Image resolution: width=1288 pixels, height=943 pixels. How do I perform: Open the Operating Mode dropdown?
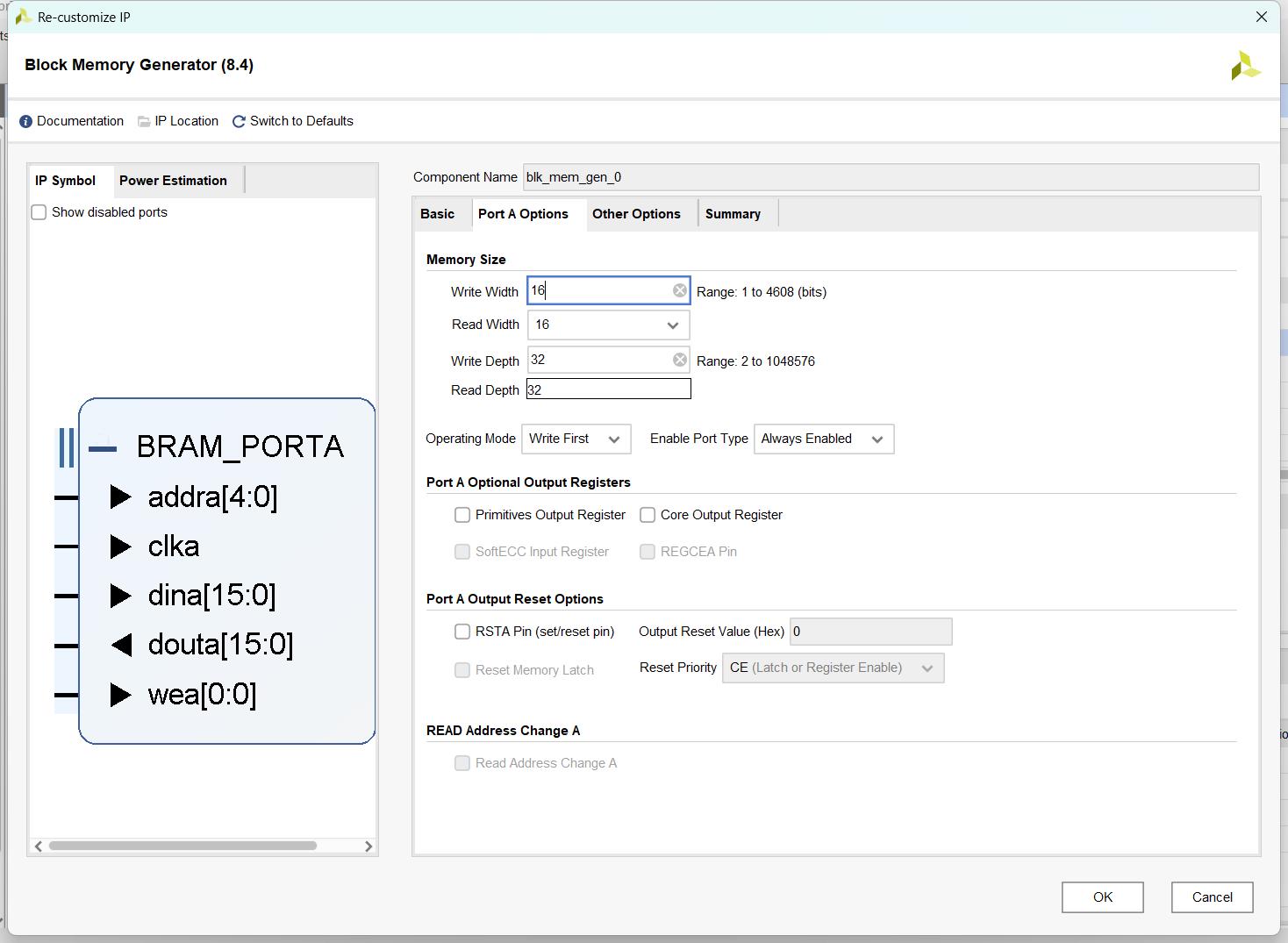[576, 439]
